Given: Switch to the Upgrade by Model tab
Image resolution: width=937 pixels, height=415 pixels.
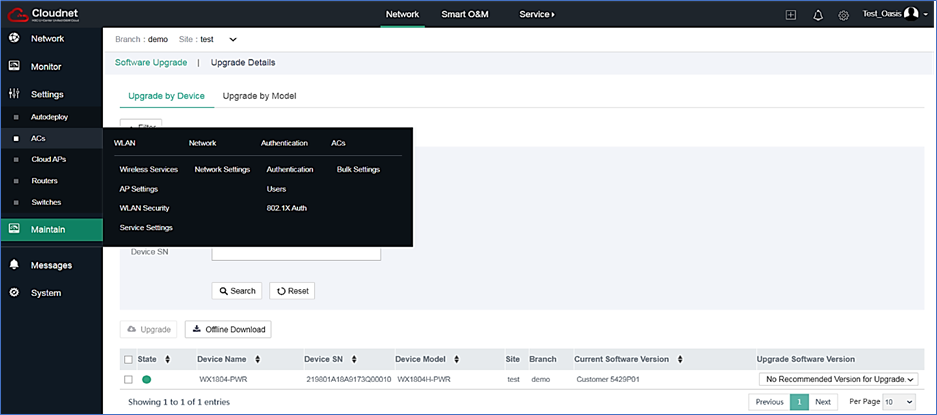Looking at the screenshot, I should point(259,96).
